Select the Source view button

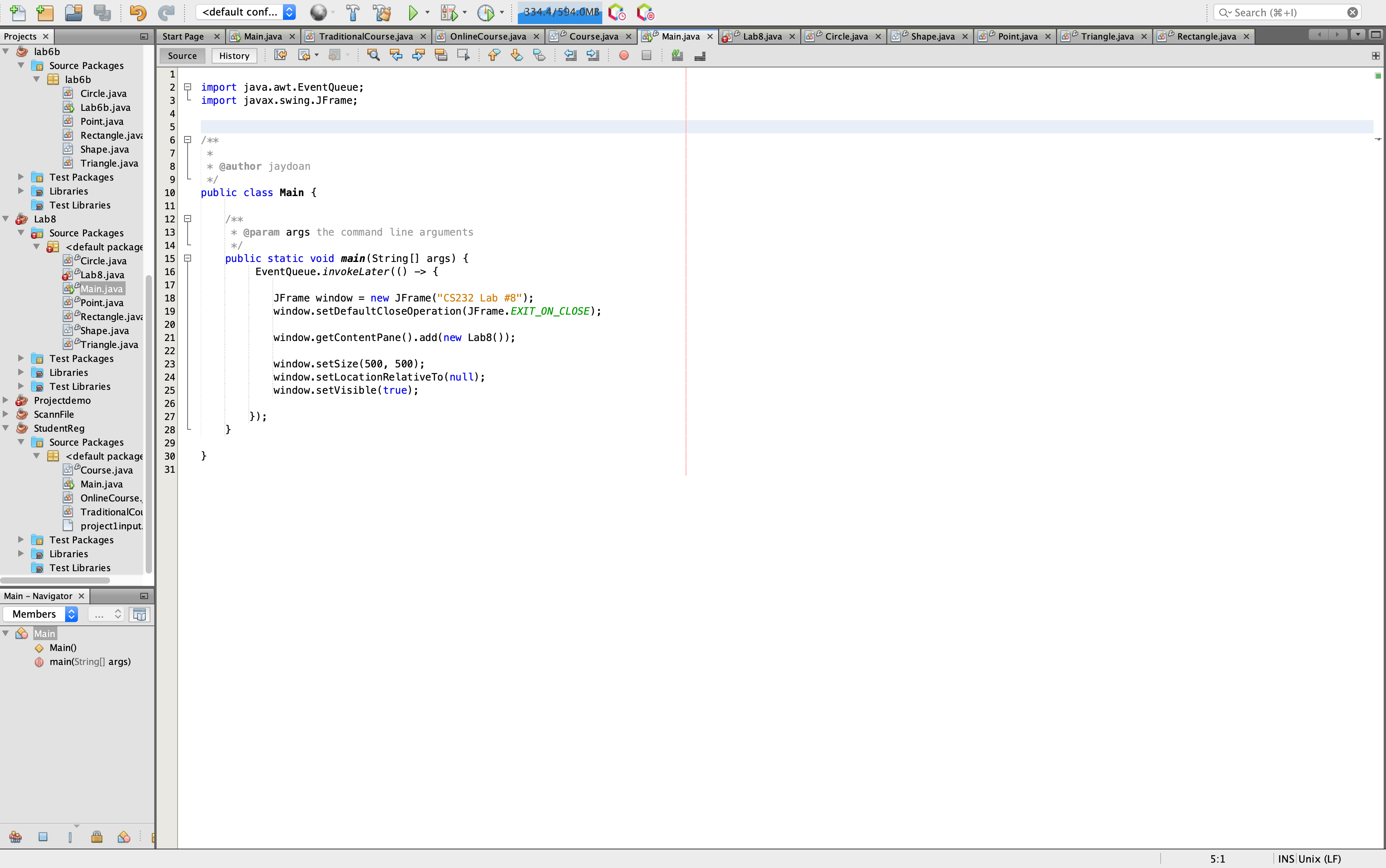(x=183, y=55)
